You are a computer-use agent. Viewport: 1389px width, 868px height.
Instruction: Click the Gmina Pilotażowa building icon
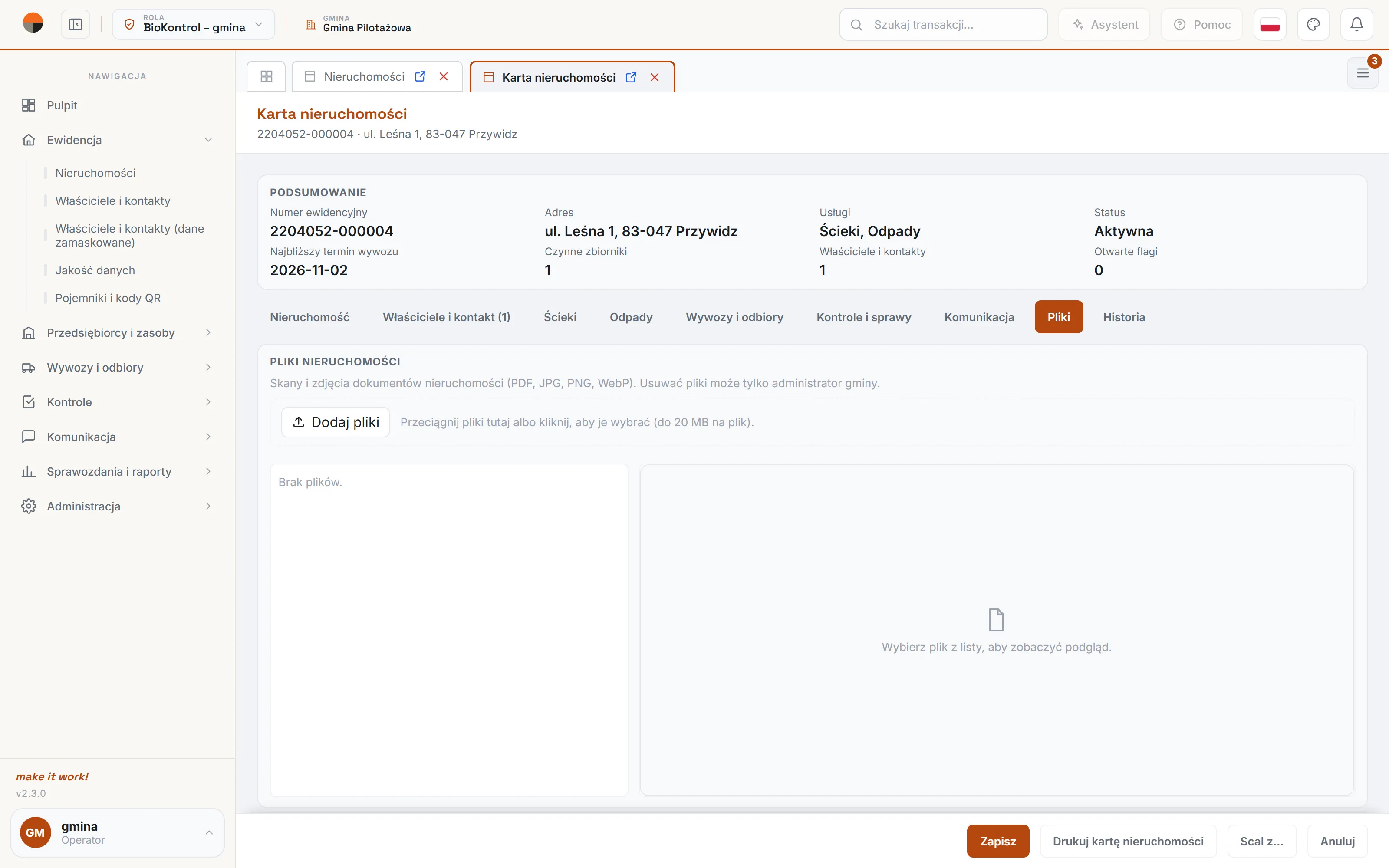tap(310, 25)
